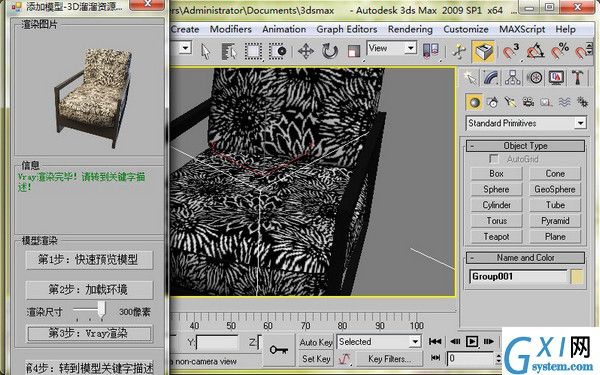This screenshot has width=600, height=375.
Task: Open Select by Name list tool
Action: (x=229, y=51)
